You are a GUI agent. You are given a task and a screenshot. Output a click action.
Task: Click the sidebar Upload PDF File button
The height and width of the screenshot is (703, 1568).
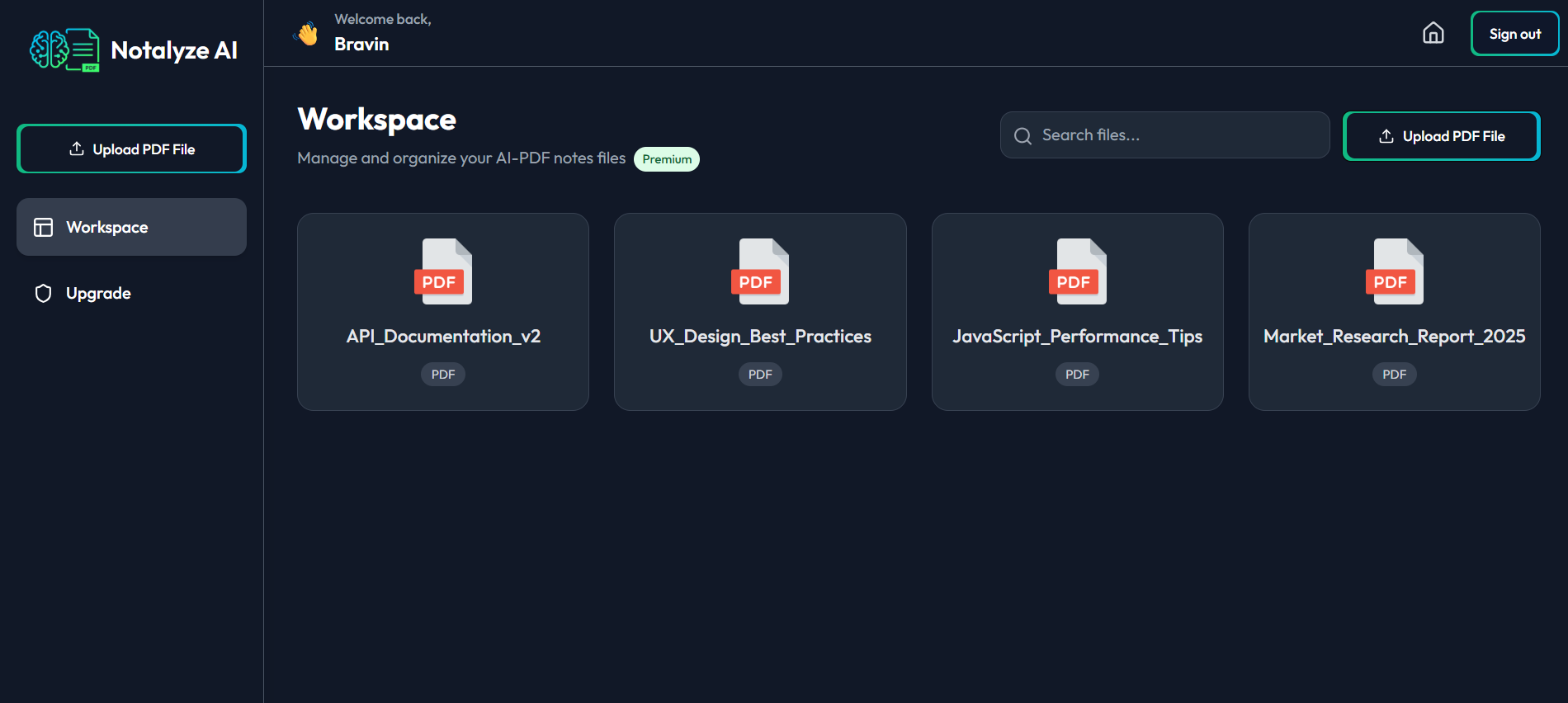131,149
